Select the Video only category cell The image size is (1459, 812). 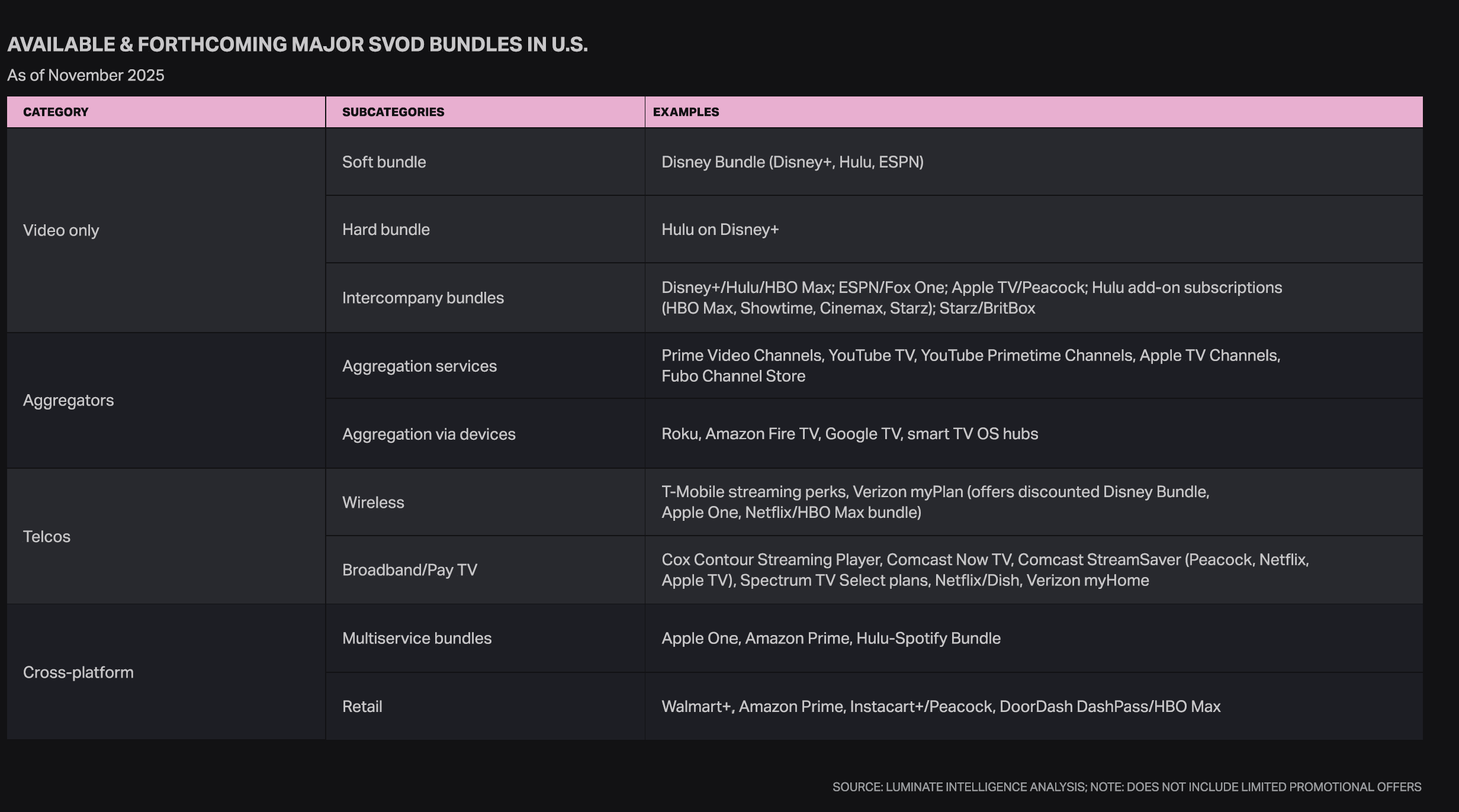click(x=61, y=230)
